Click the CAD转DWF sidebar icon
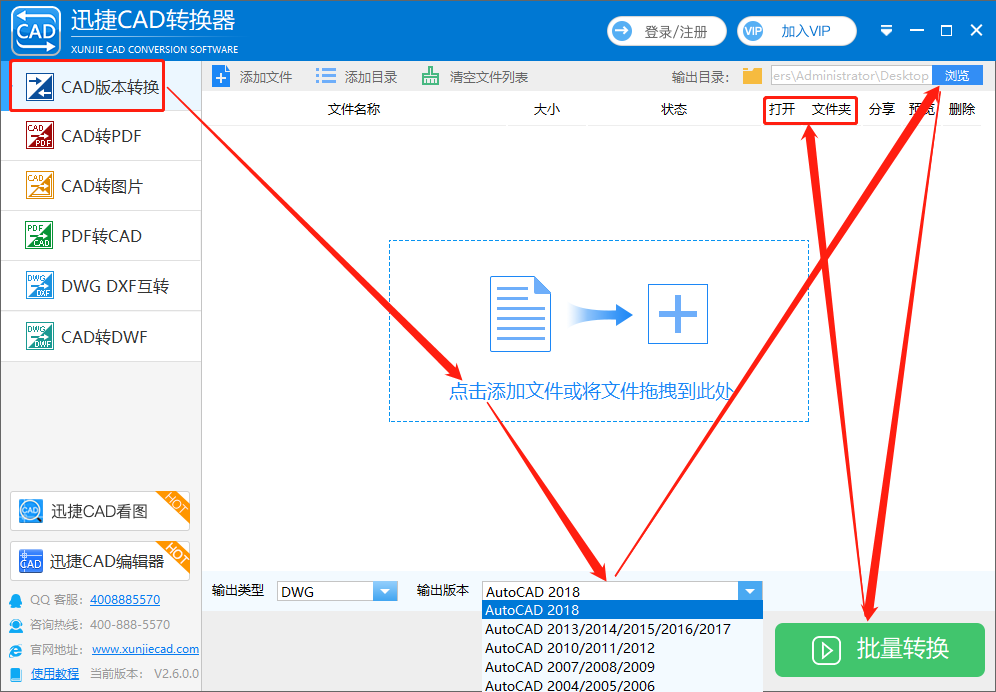This screenshot has height=692, width=996. (x=39, y=336)
